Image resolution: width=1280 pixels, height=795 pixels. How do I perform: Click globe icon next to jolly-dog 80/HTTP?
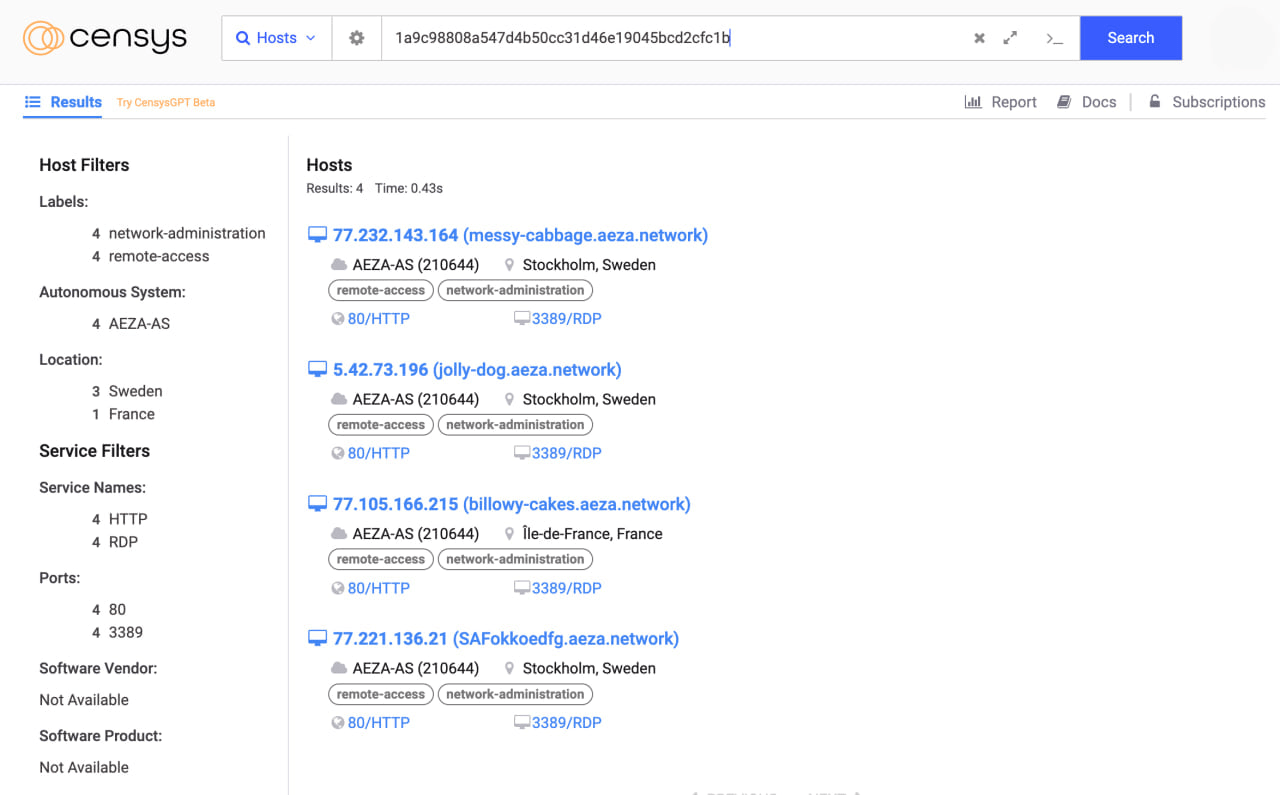338,453
